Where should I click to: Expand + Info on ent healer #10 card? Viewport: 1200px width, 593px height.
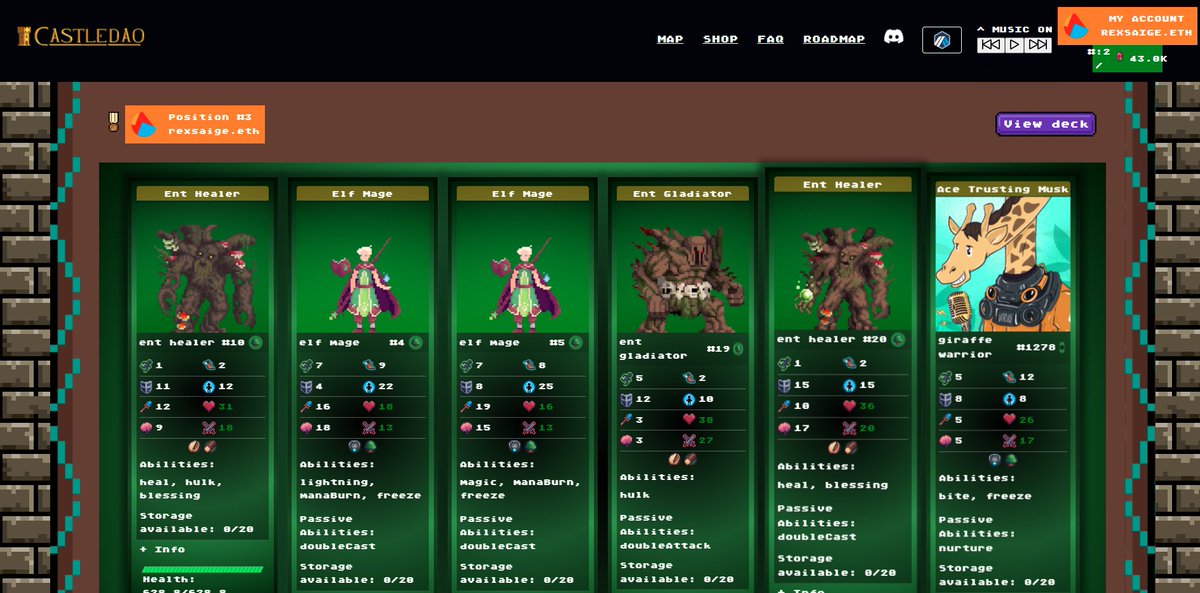click(162, 549)
